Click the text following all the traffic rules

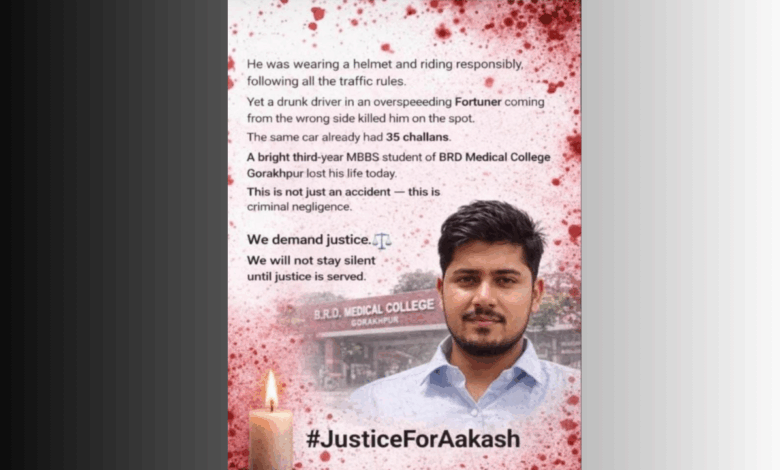tap(326, 82)
